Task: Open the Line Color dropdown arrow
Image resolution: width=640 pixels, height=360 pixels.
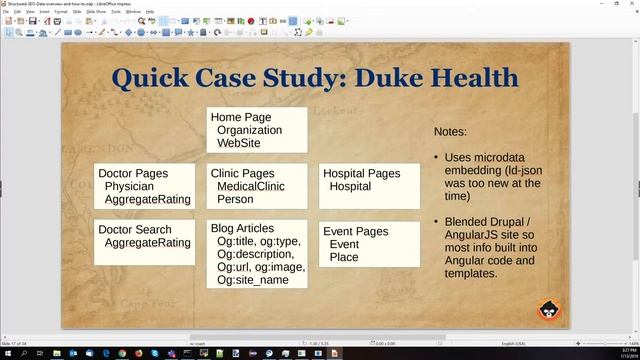Action: coord(36,33)
